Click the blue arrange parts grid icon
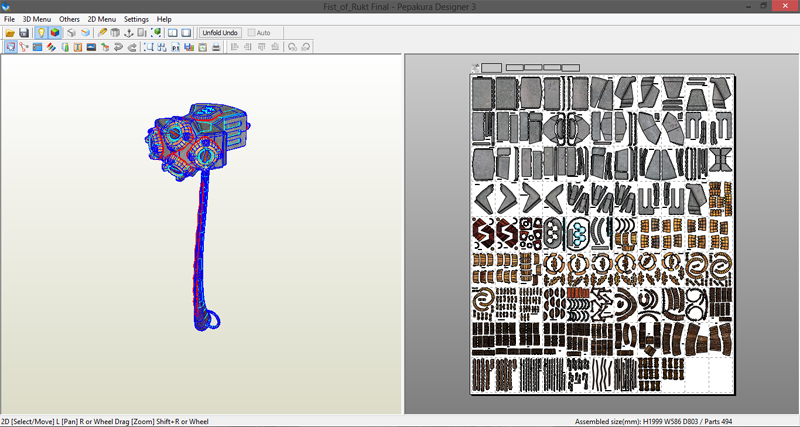 (162, 47)
